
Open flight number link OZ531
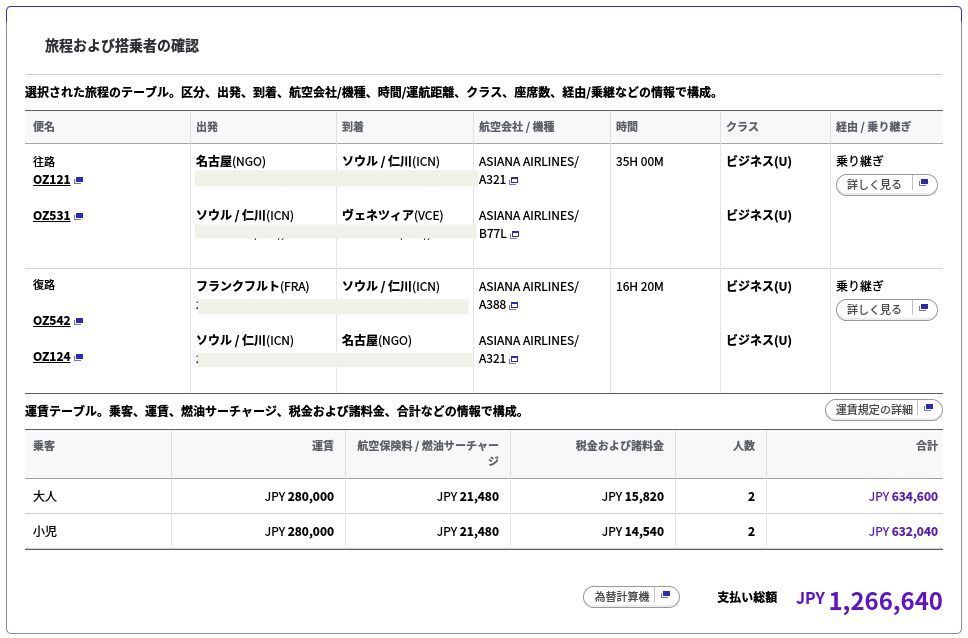tap(51, 215)
